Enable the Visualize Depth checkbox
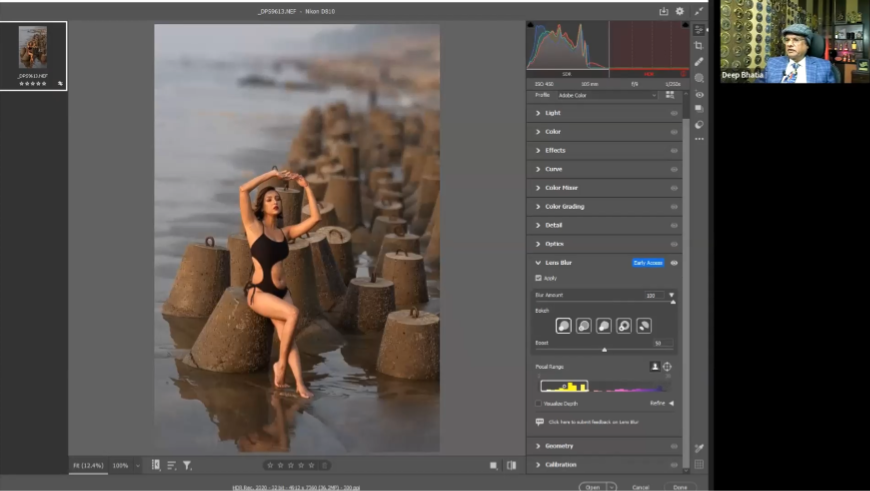 click(x=538, y=403)
